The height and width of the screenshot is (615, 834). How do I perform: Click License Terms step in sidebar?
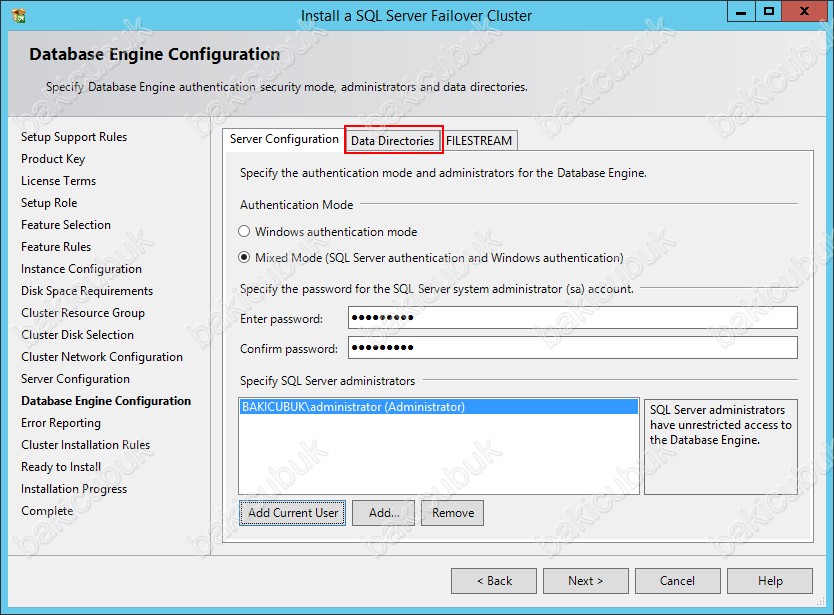click(x=59, y=181)
